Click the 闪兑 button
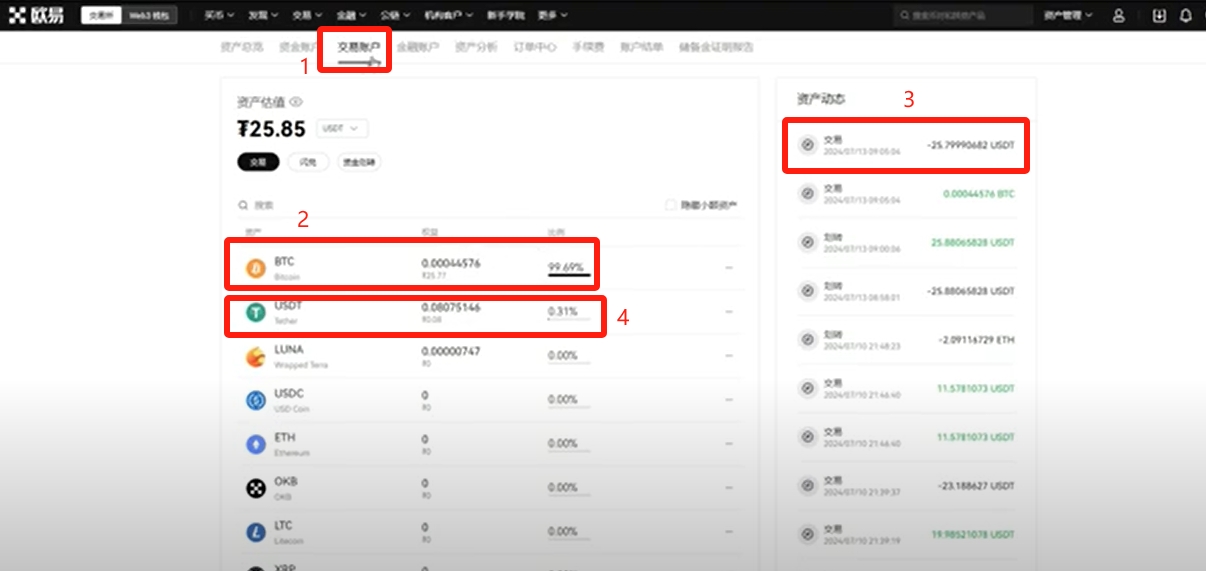This screenshot has width=1206, height=571. tap(308, 162)
